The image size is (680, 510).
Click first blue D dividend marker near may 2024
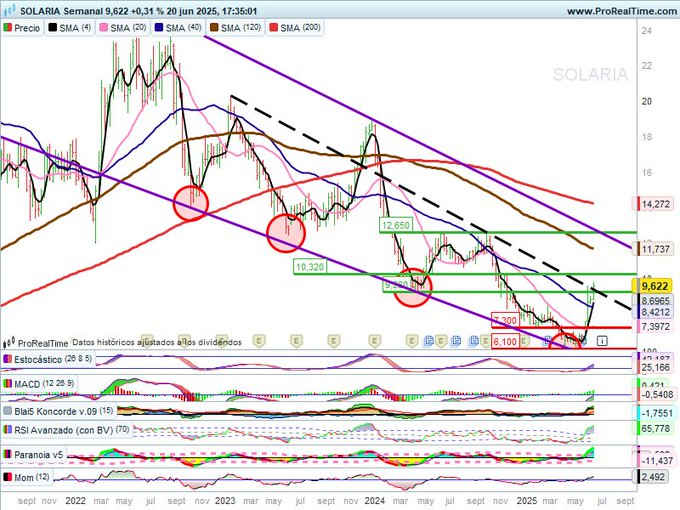[x=428, y=341]
